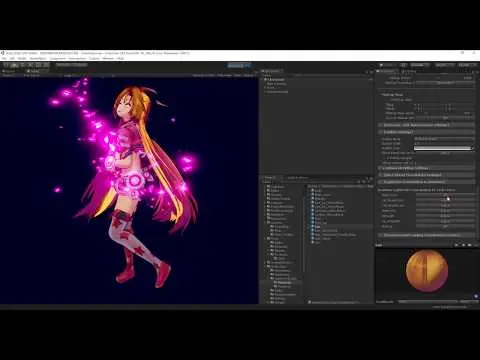The height and width of the screenshot is (360, 480).
Task: Switch to the Project tab
Action: coord(269,178)
